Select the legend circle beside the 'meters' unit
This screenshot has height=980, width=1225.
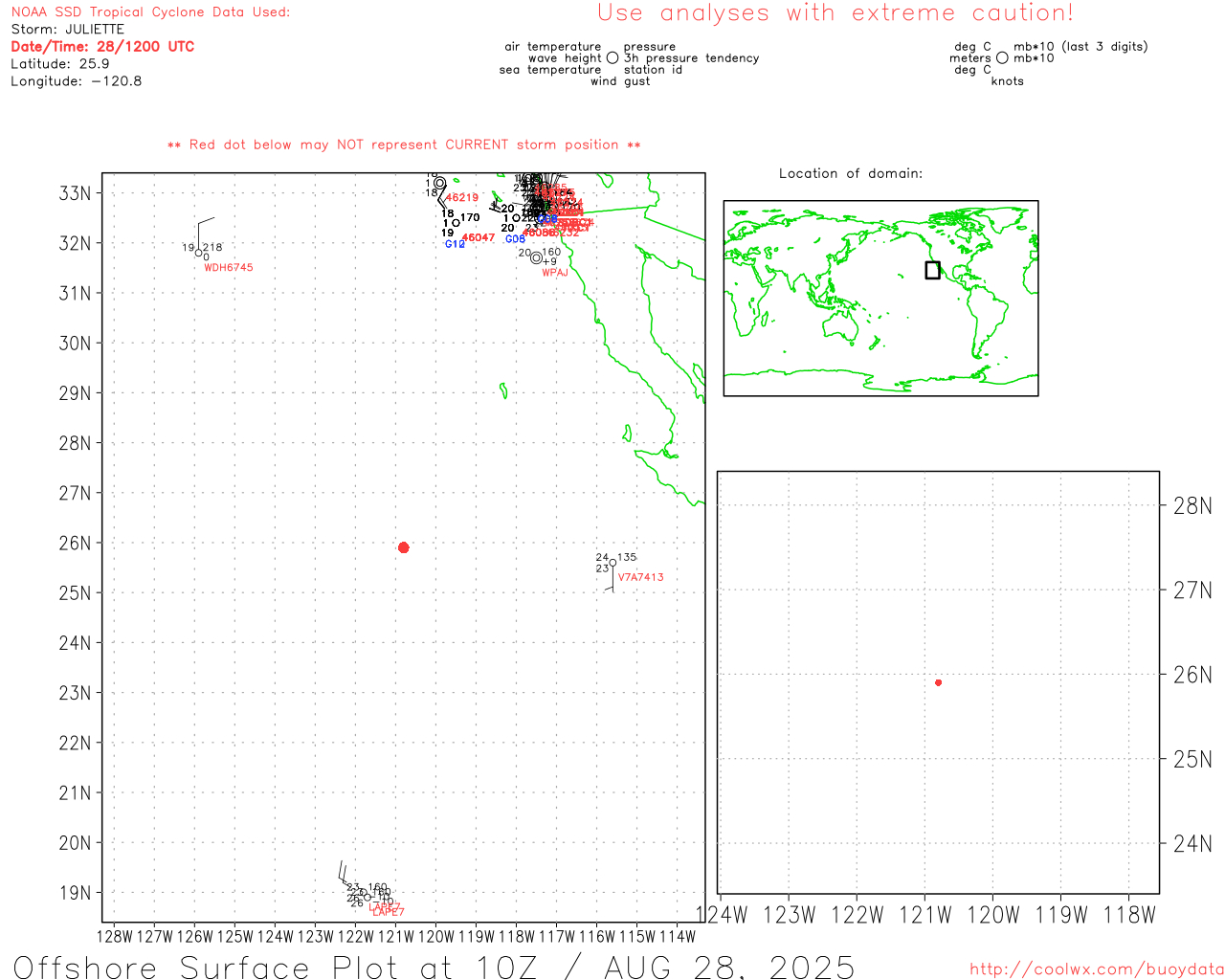point(1002,58)
